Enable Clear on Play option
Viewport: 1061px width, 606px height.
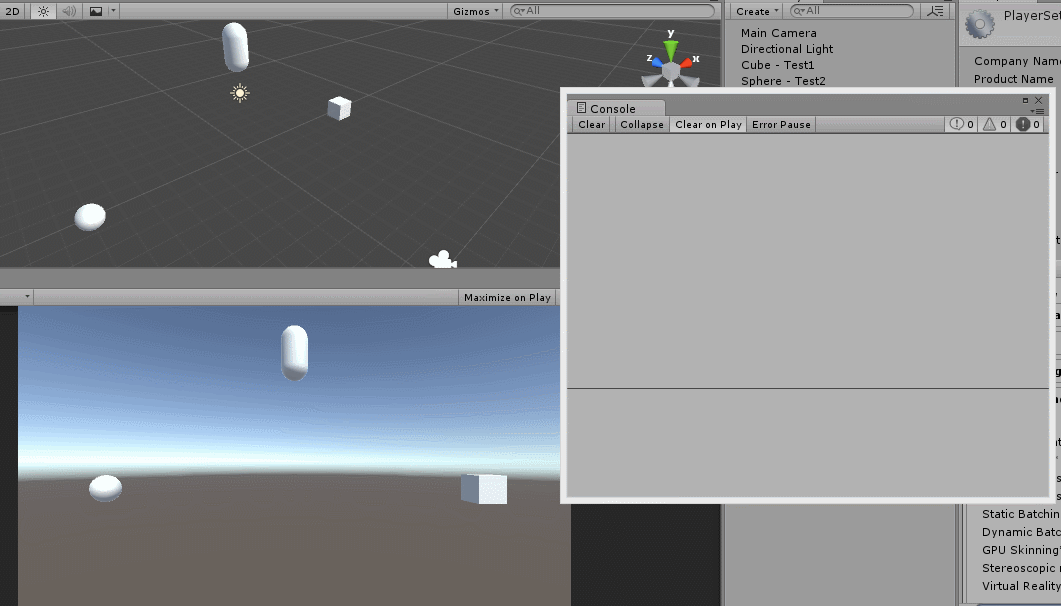pos(707,124)
